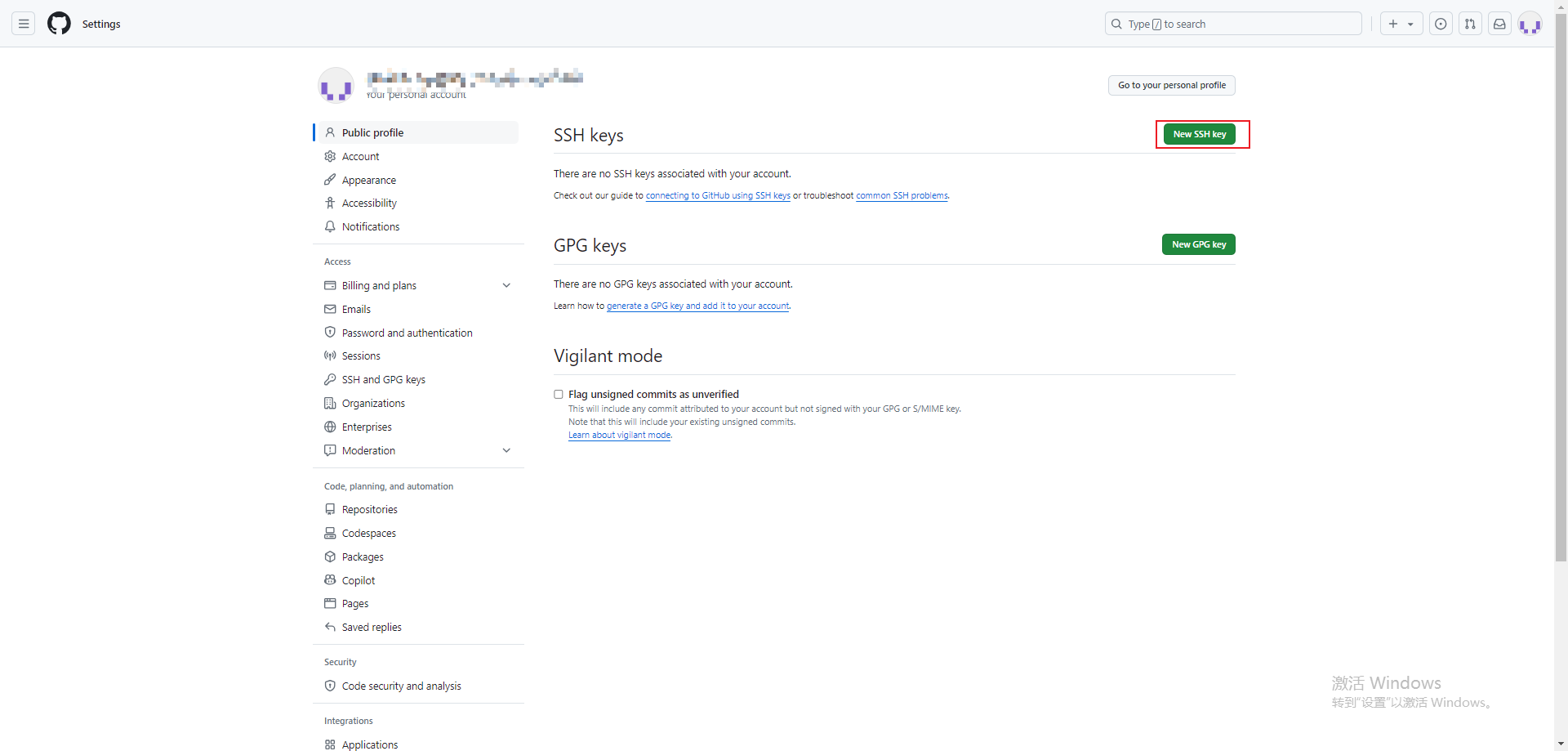Go to the Public profile settings
The height and width of the screenshot is (751, 1568).
click(x=372, y=132)
